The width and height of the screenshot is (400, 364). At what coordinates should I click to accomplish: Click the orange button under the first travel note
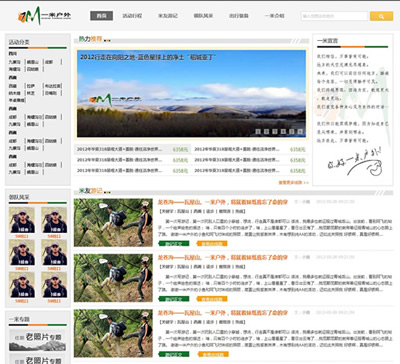point(212,243)
